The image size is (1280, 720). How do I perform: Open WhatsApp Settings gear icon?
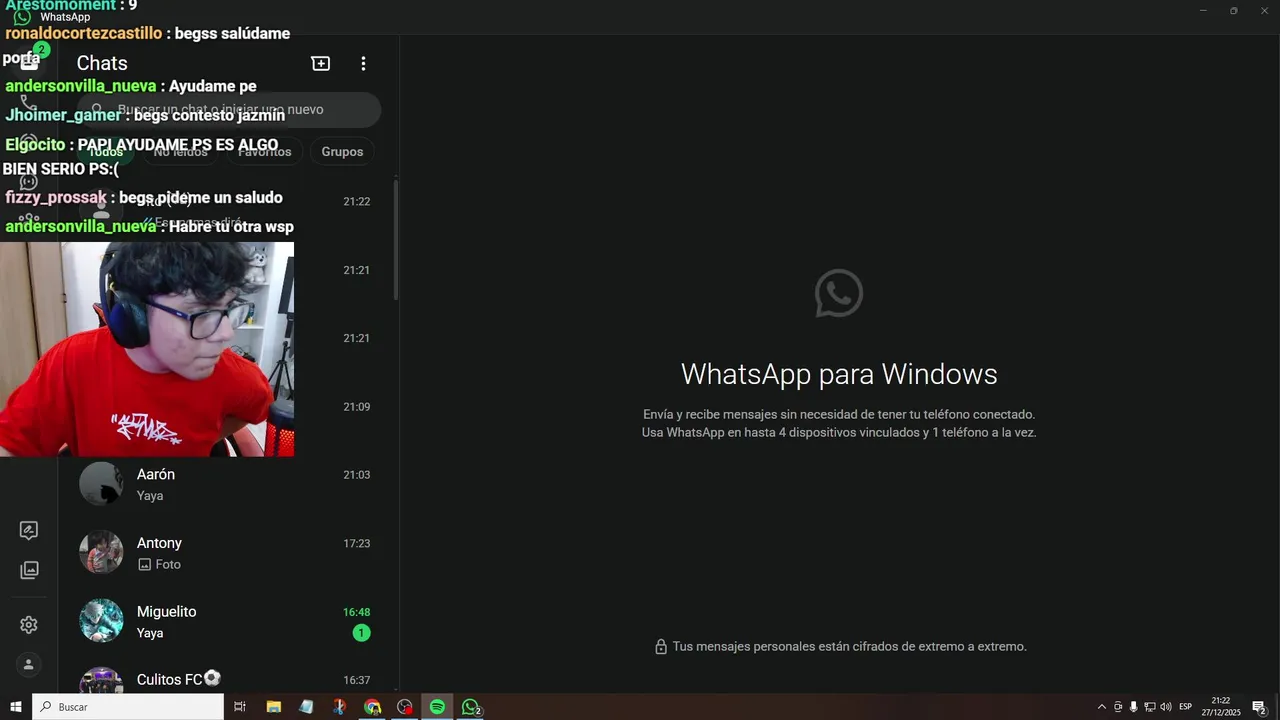tap(29, 625)
